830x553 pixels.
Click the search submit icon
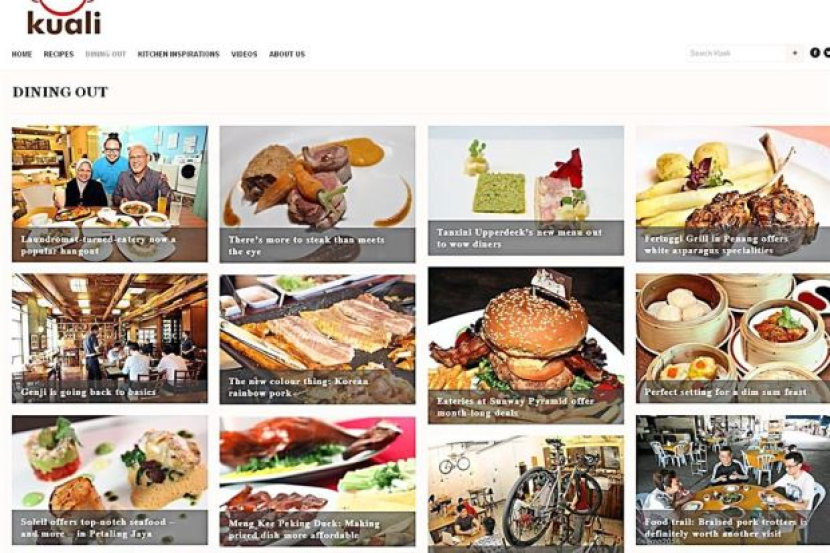point(795,53)
